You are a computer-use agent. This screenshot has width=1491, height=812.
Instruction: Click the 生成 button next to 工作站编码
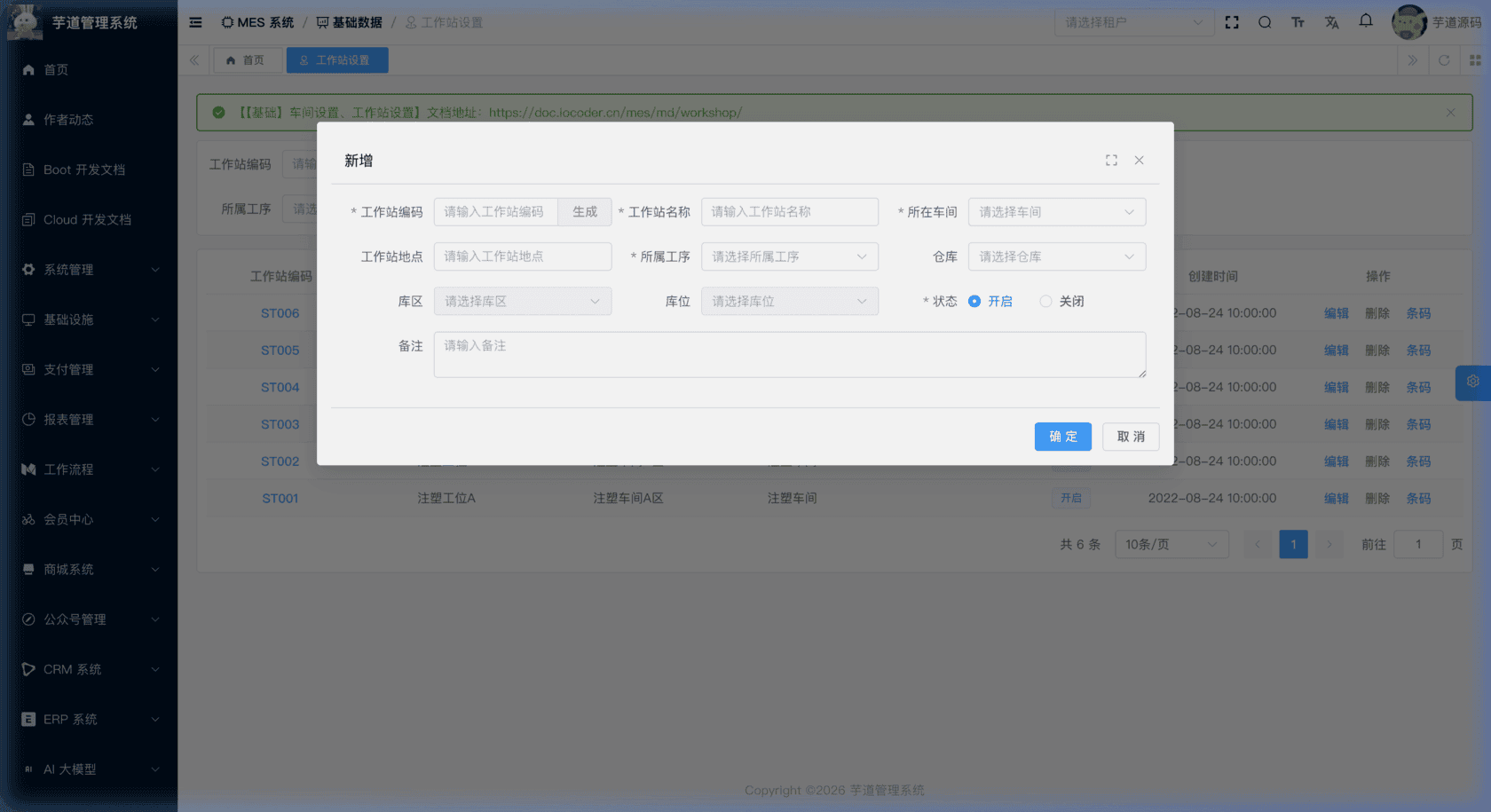(585, 211)
